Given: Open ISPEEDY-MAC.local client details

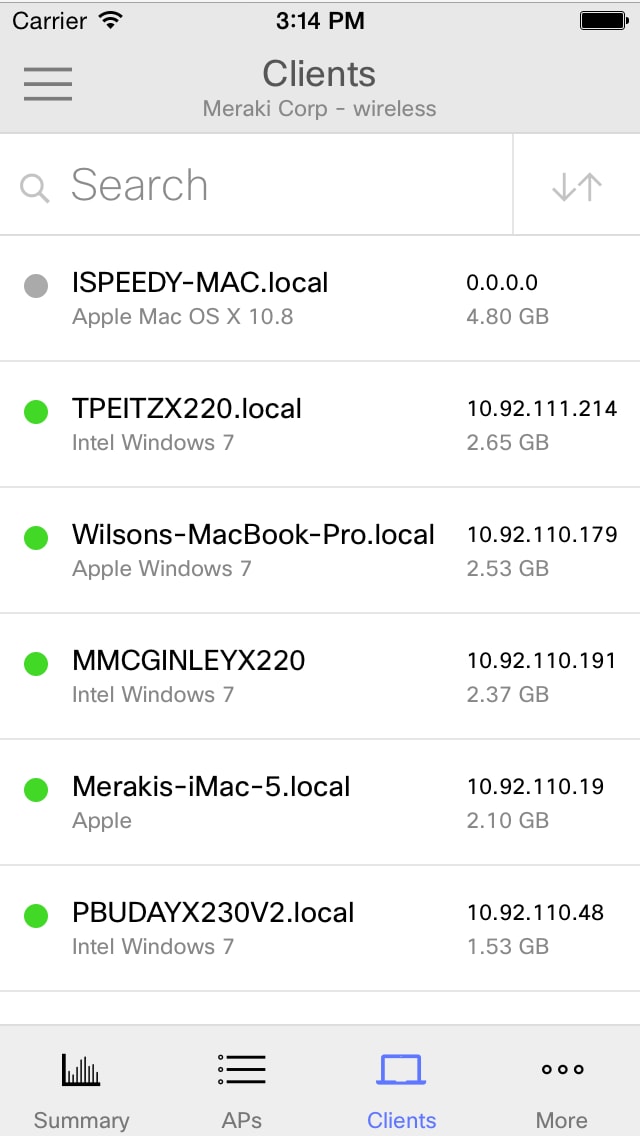Looking at the screenshot, I should [320, 298].
